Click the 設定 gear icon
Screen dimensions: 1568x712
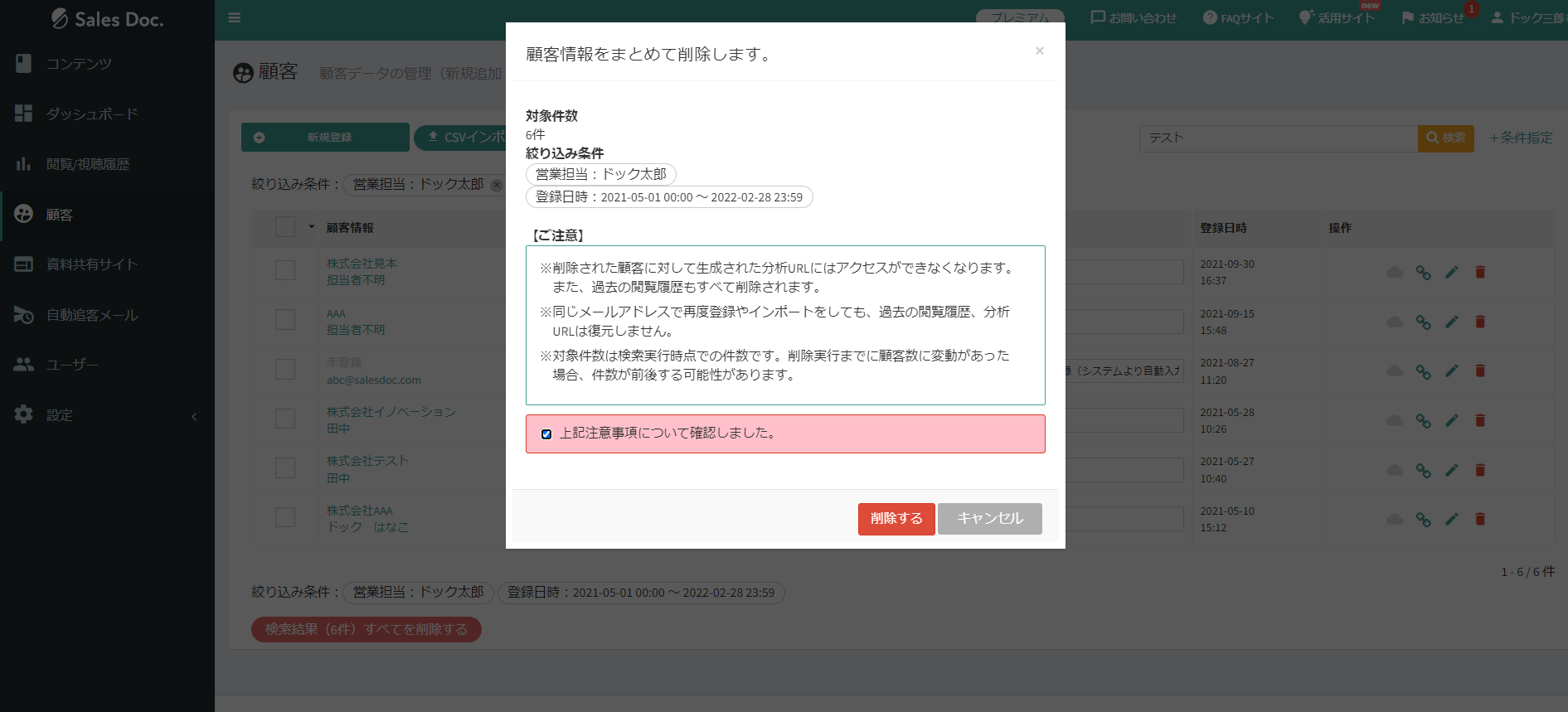pyautogui.click(x=24, y=414)
